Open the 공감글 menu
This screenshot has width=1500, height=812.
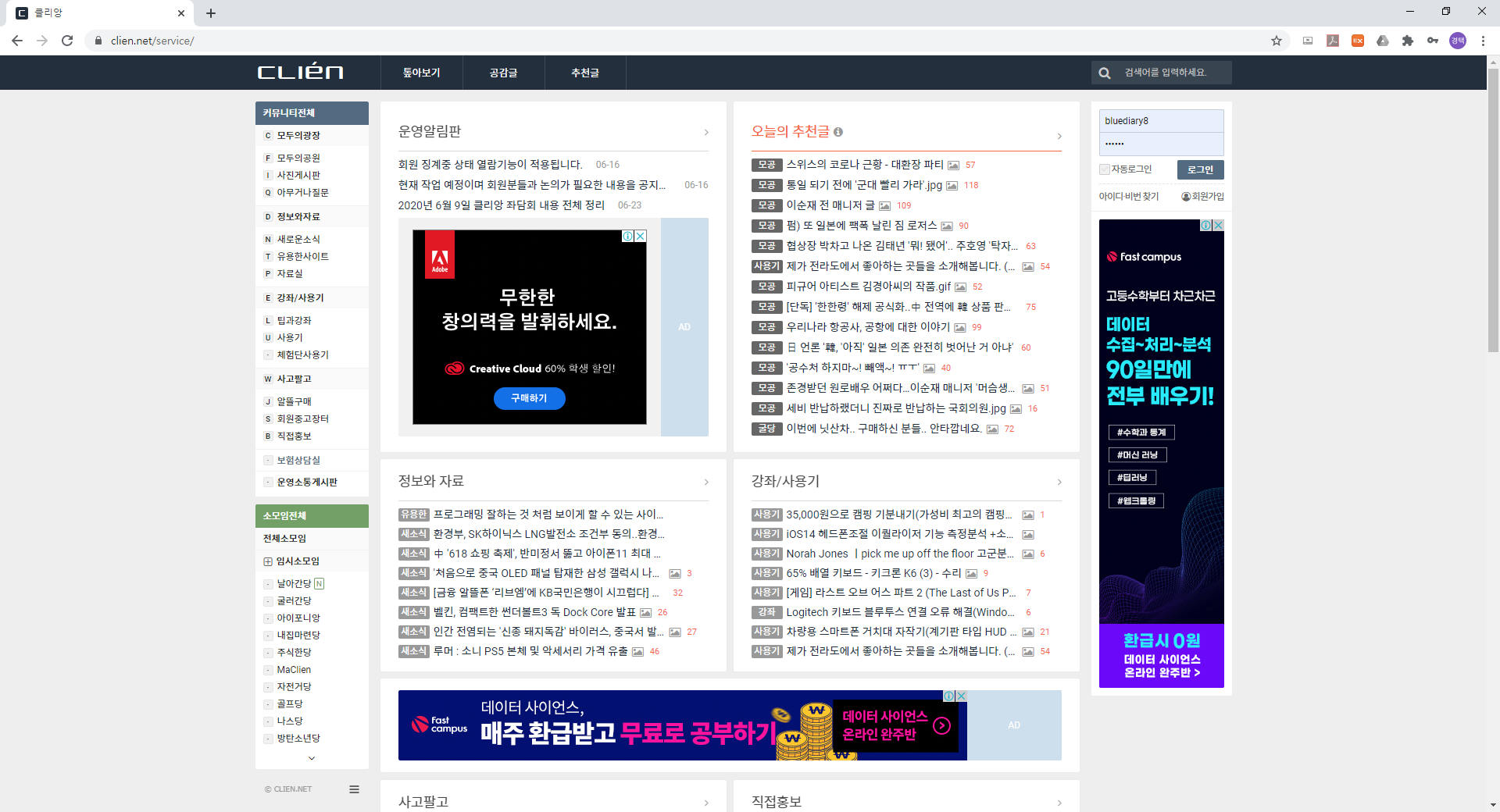[504, 73]
